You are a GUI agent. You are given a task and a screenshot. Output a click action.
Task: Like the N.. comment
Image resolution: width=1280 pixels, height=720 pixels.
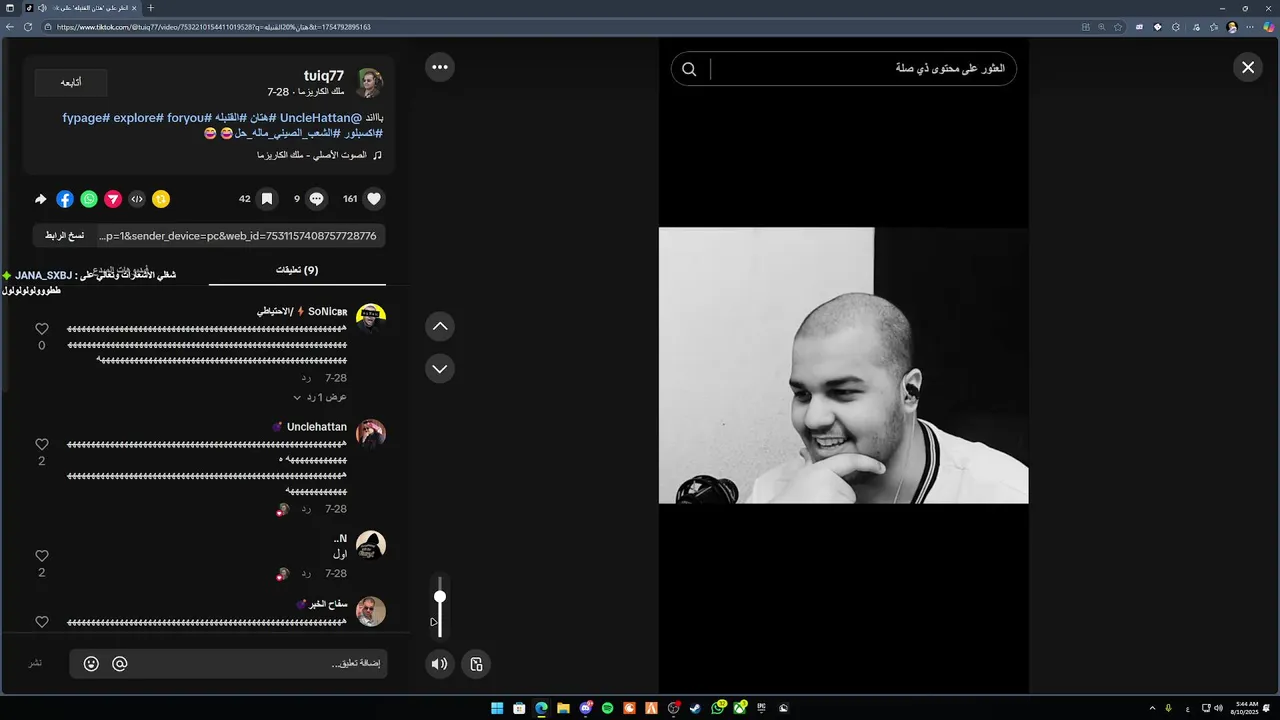42,556
